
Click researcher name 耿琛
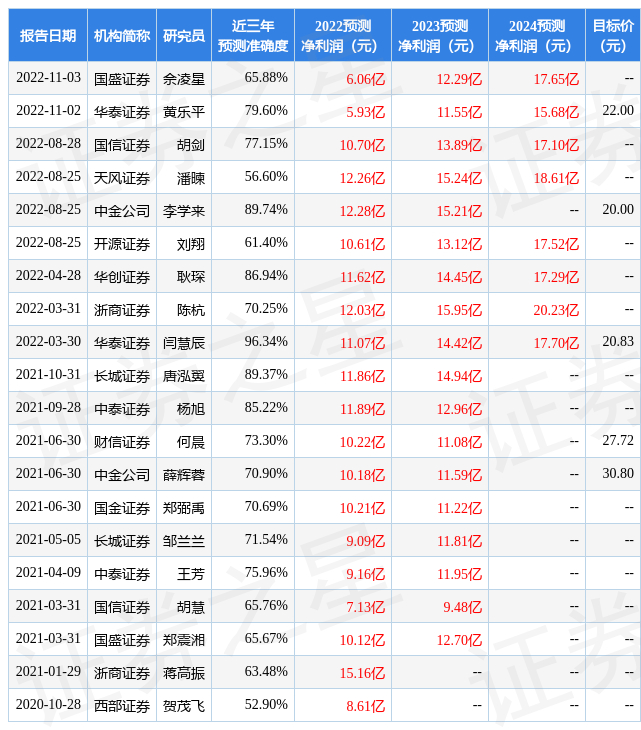click(191, 277)
